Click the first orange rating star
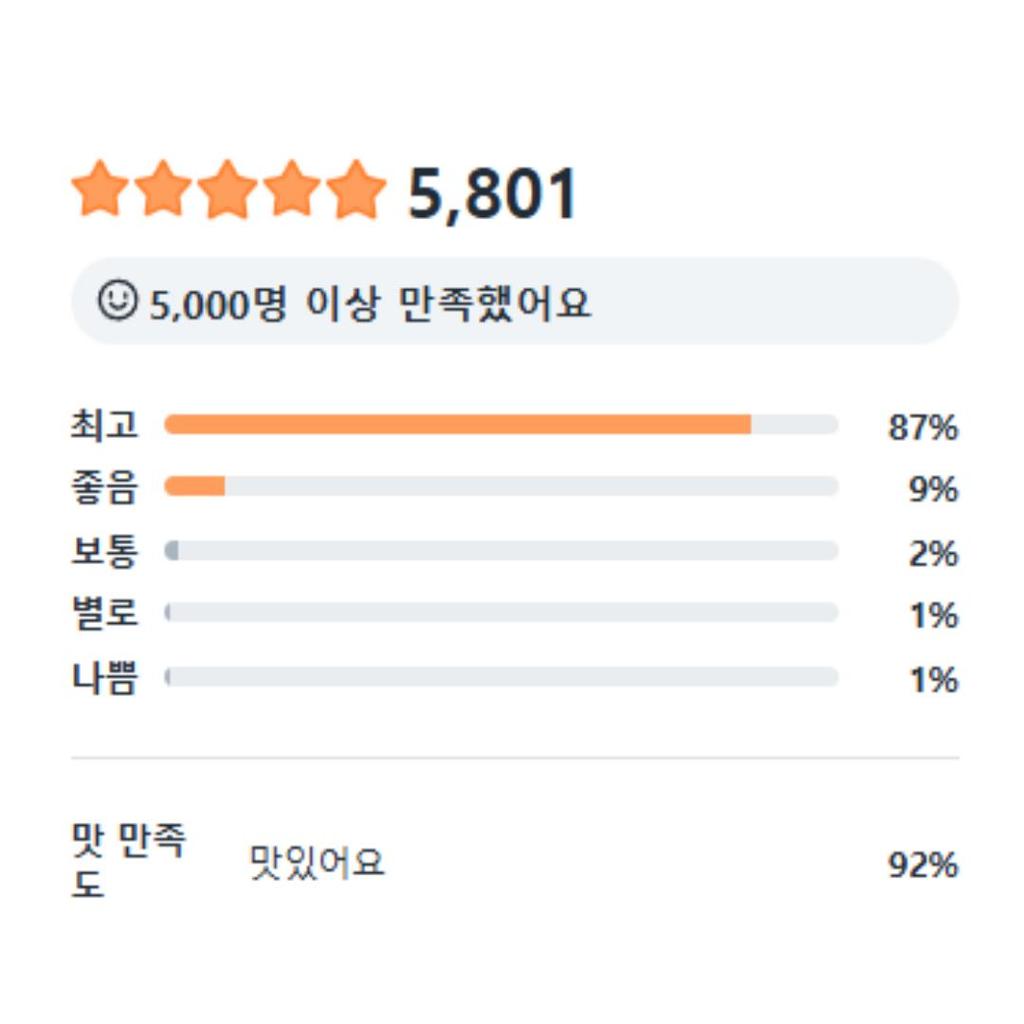 coord(100,190)
